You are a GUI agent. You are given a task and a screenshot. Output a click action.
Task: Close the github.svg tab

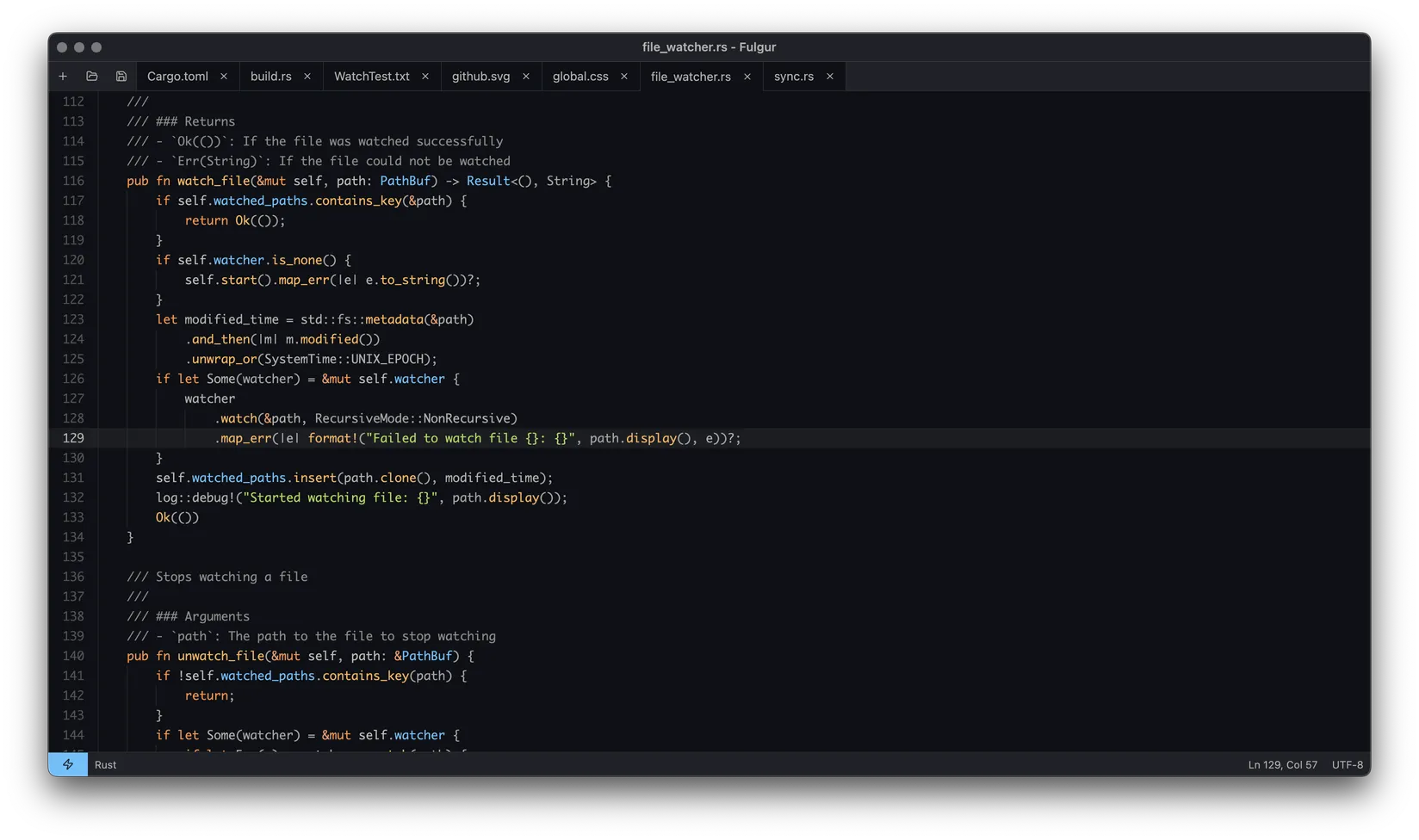tap(526, 77)
